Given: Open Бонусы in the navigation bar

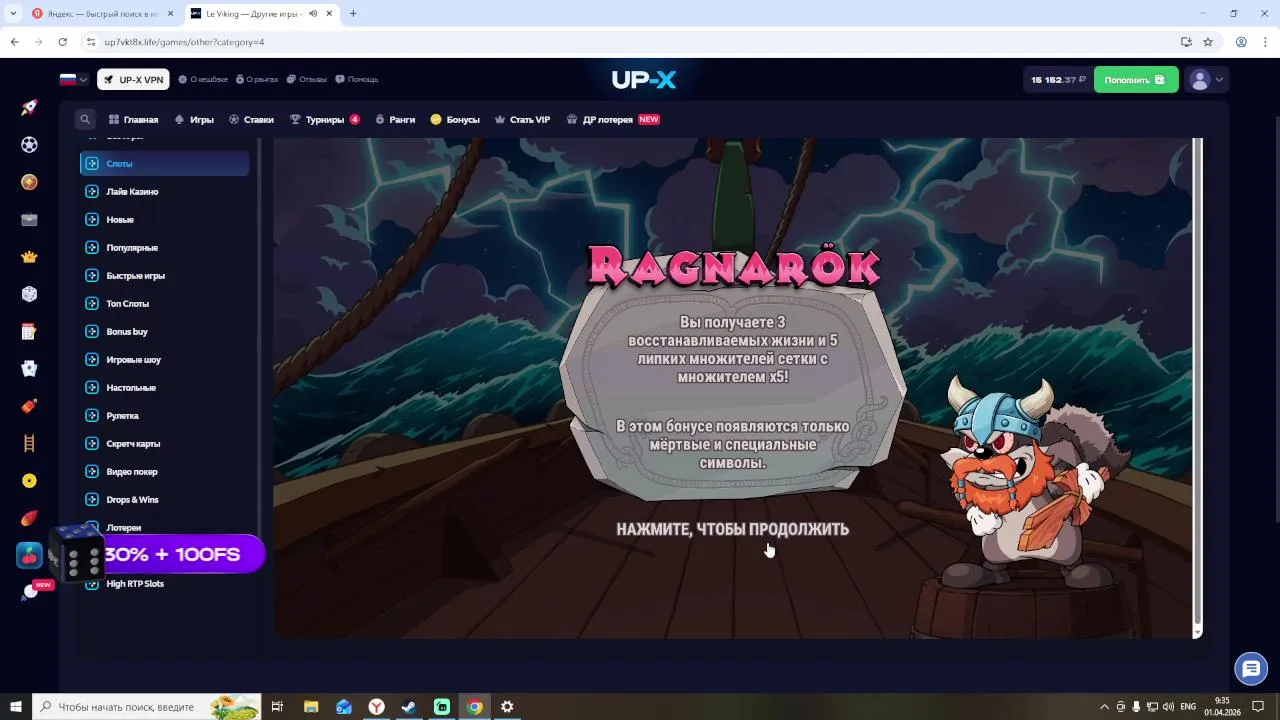Looking at the screenshot, I should tap(455, 119).
